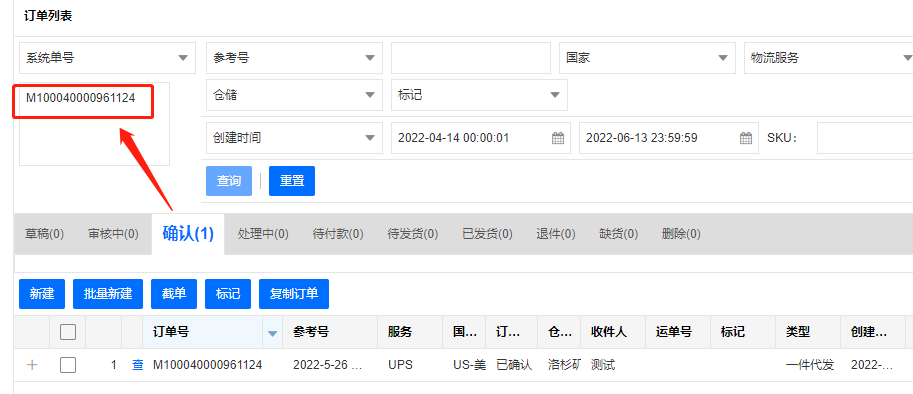Switch to the 退件(0) tab

(556, 234)
